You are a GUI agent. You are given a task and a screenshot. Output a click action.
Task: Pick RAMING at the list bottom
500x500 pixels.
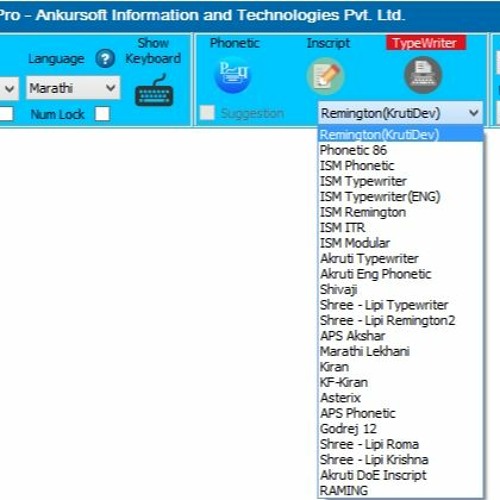[401, 491]
